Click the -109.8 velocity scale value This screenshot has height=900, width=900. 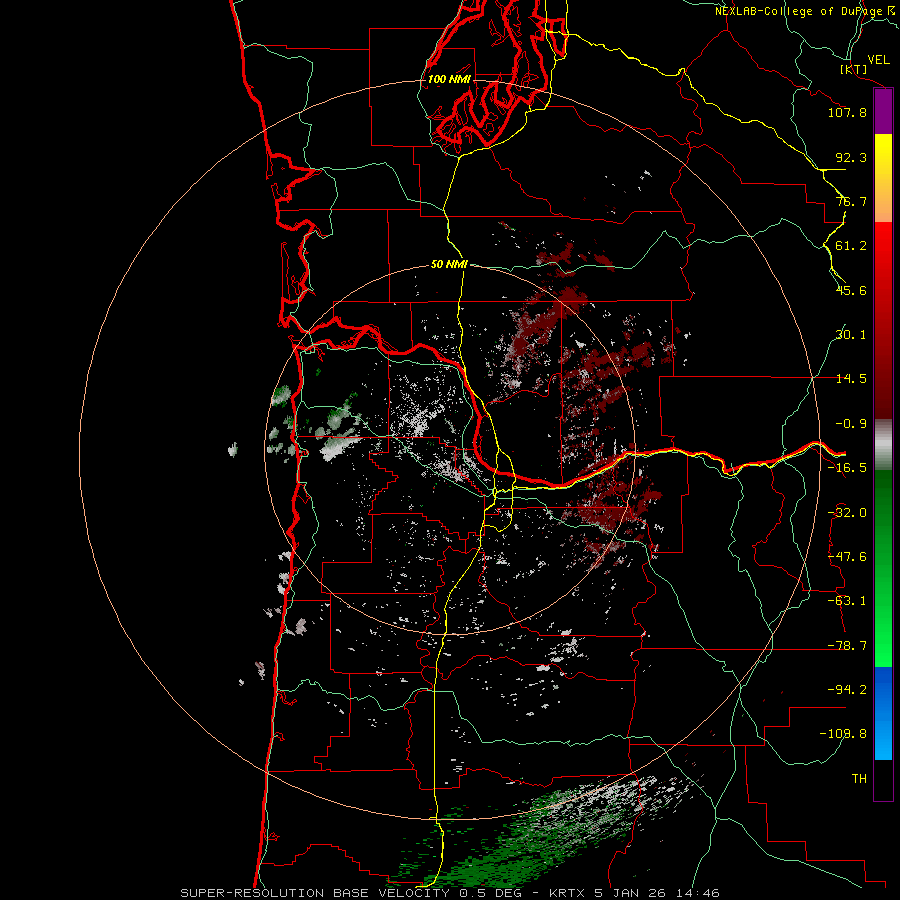[x=843, y=734]
